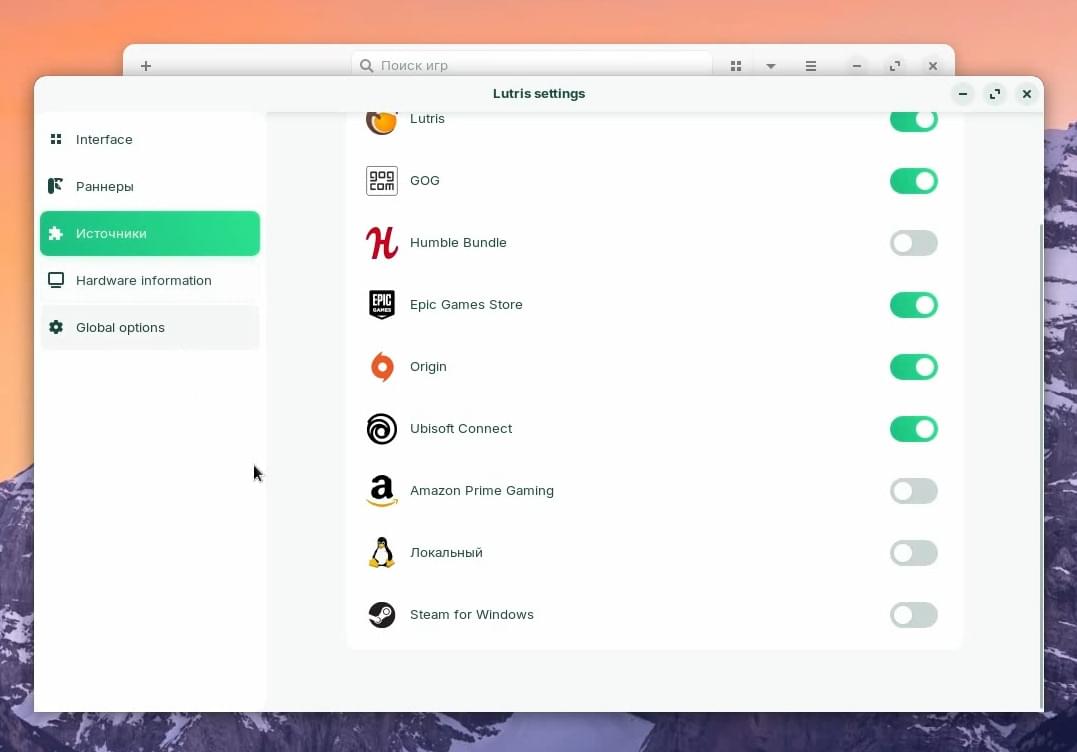Click the Раннеры runner icon in sidebar
Screen dimensions: 1077x752
(x=56, y=186)
